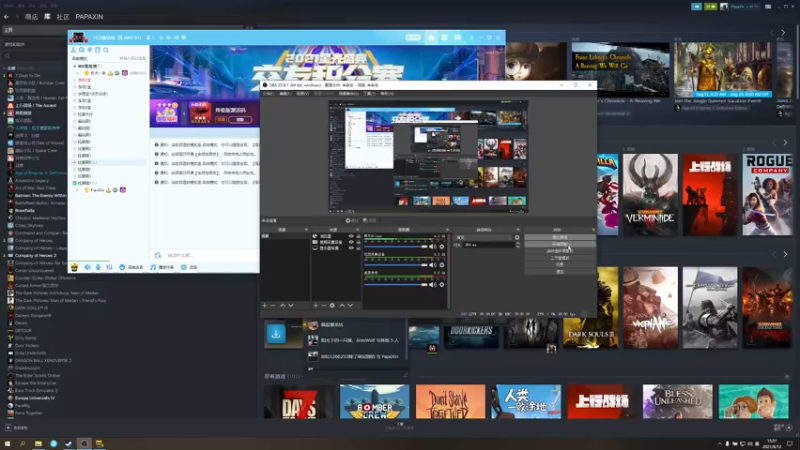Toggle visibility of third OBS source

coord(351,248)
